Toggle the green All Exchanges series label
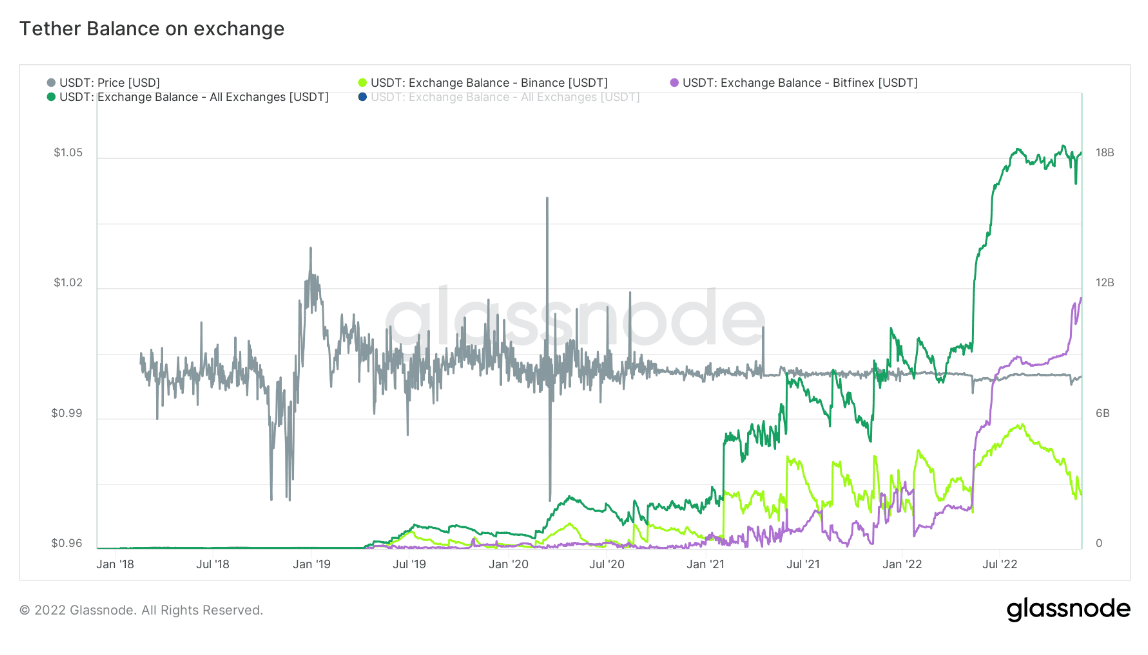Image resolution: width=1148 pixels, height=655 pixels. click(194, 97)
